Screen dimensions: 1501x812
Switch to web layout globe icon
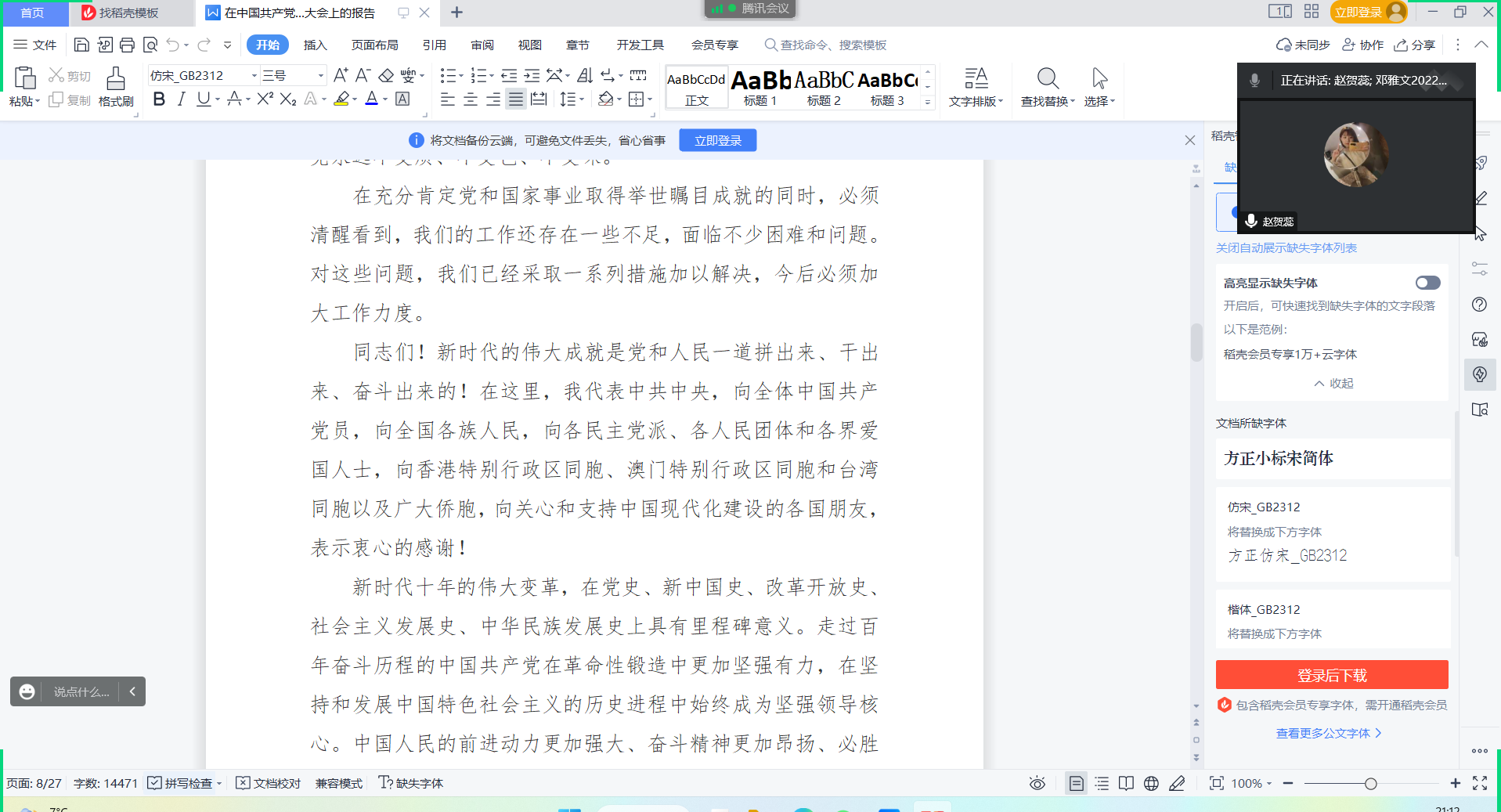click(1151, 783)
